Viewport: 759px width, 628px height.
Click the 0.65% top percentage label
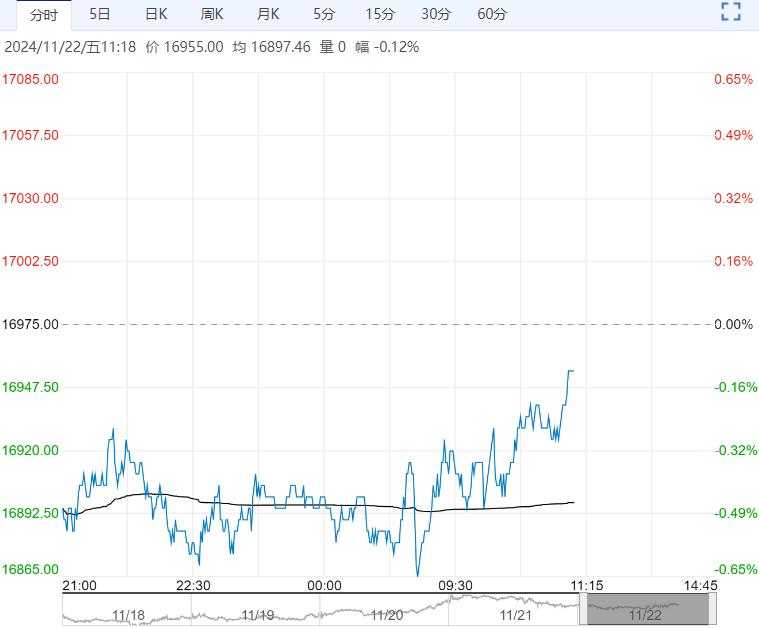tap(732, 79)
